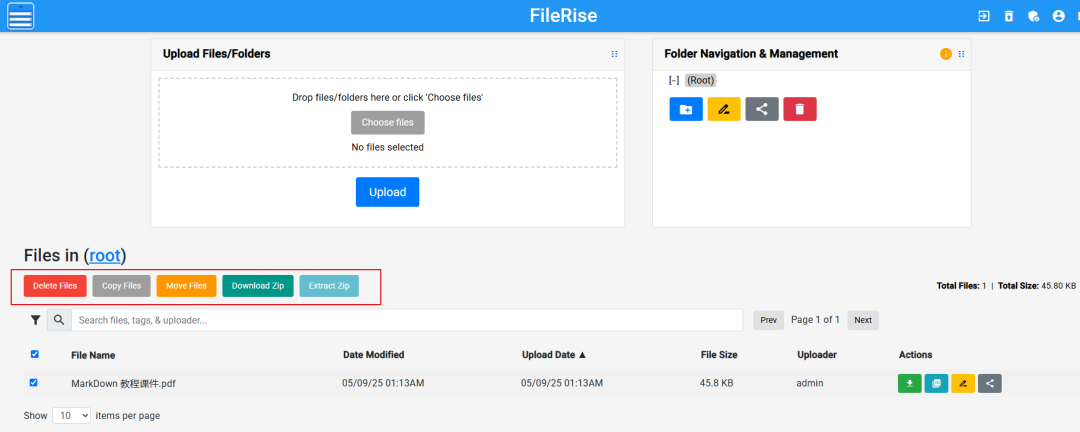Uncheck the MarkDown PDF file checkbox
Image resolution: width=1080 pixels, height=432 pixels.
click(x=35, y=382)
